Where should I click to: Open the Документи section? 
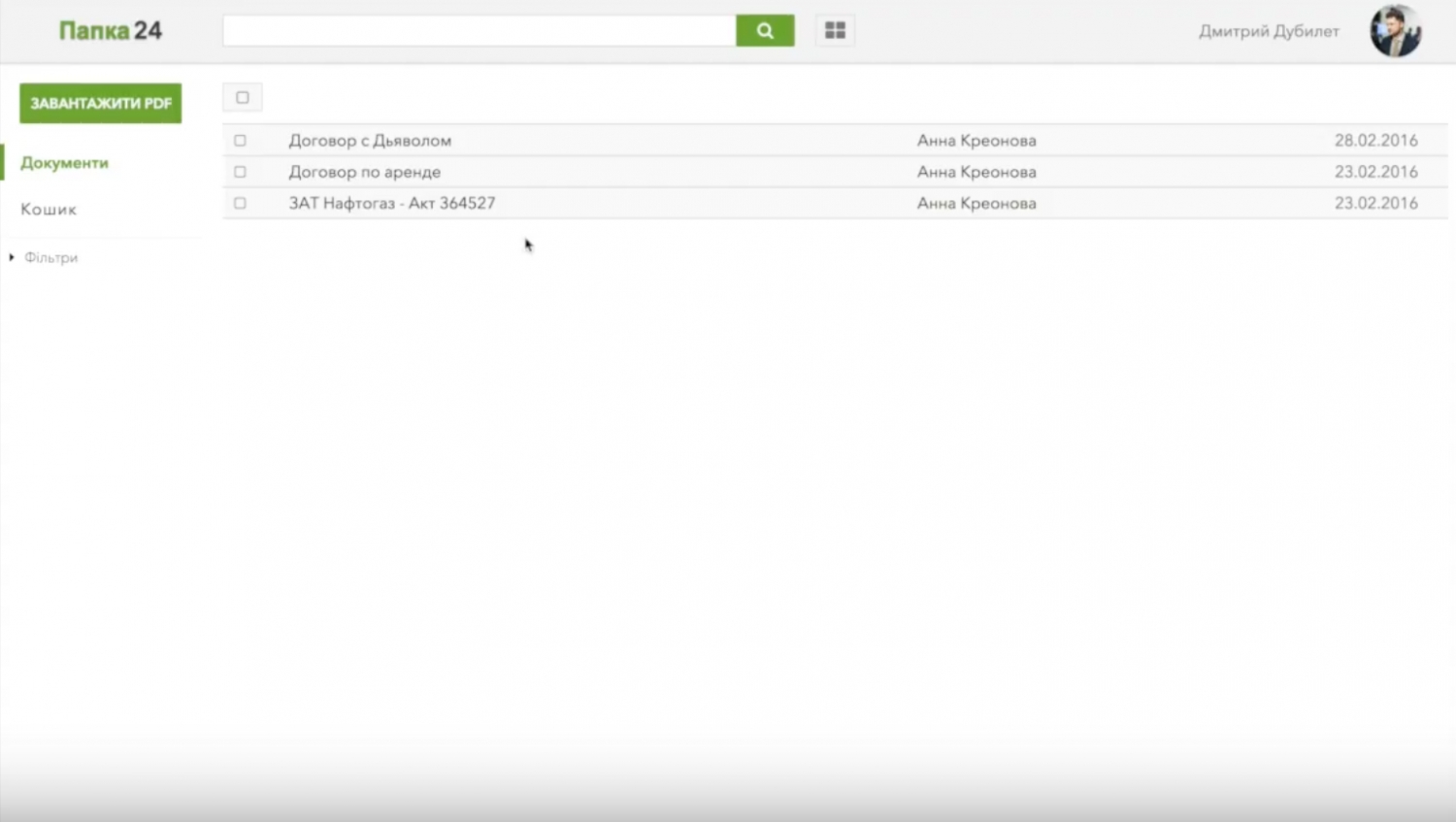pyautogui.click(x=64, y=163)
